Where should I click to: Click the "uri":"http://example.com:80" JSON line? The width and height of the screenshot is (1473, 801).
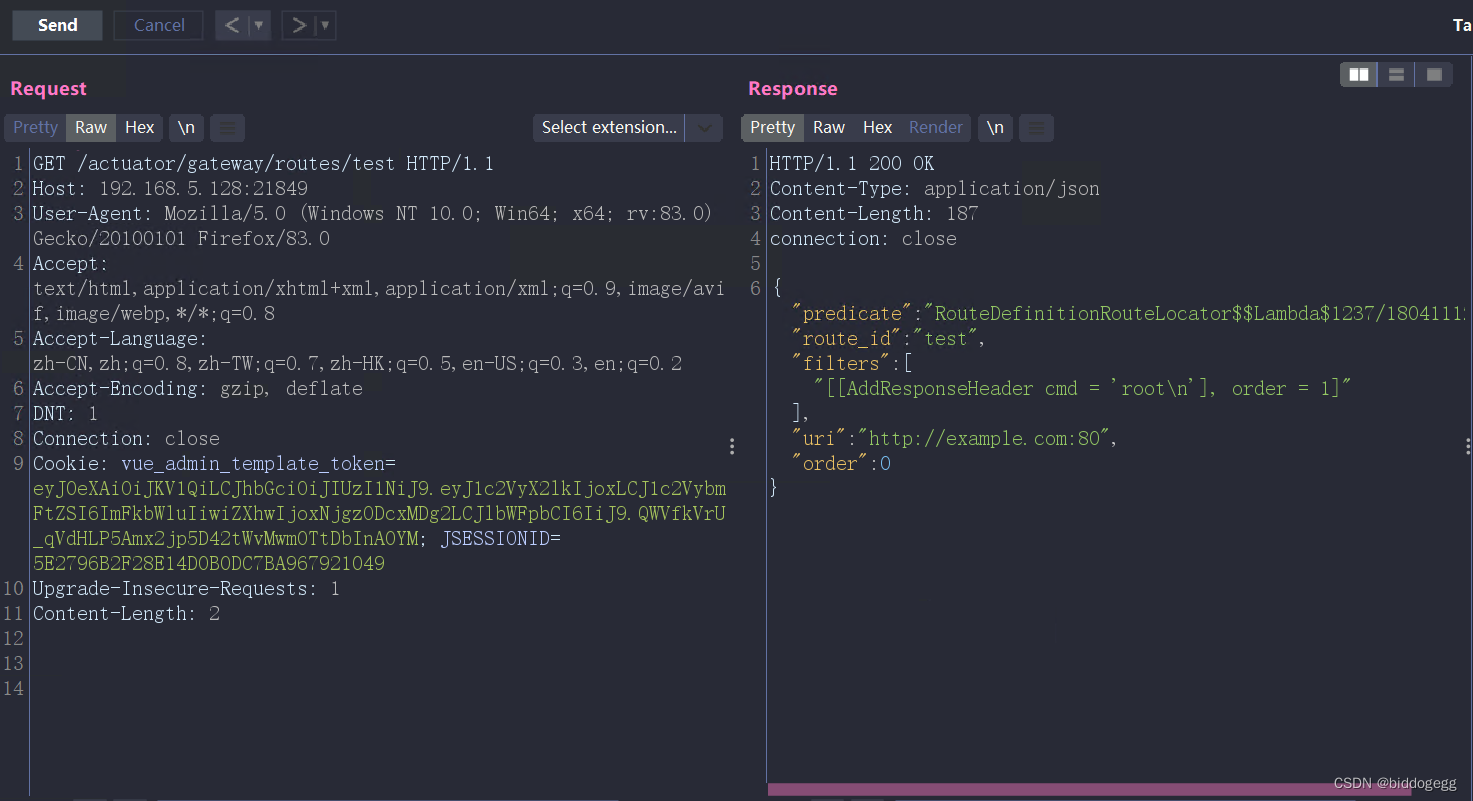click(x=954, y=438)
